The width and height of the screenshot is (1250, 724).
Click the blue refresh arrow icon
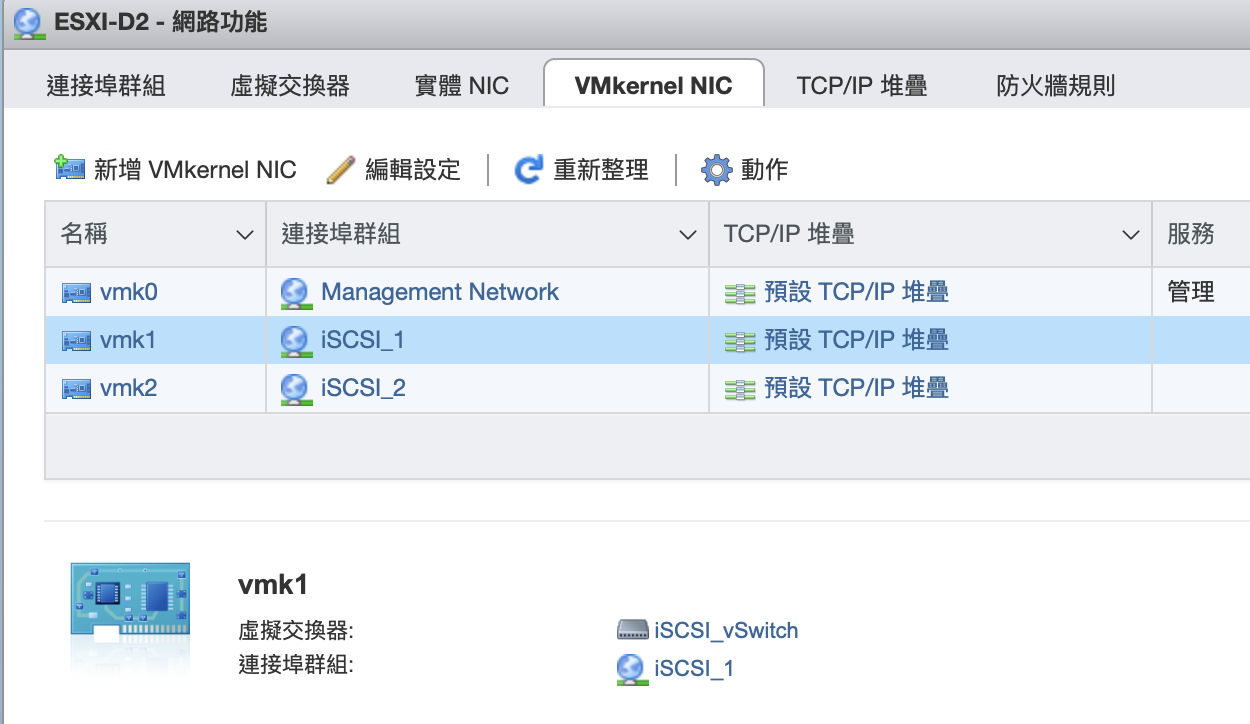528,170
